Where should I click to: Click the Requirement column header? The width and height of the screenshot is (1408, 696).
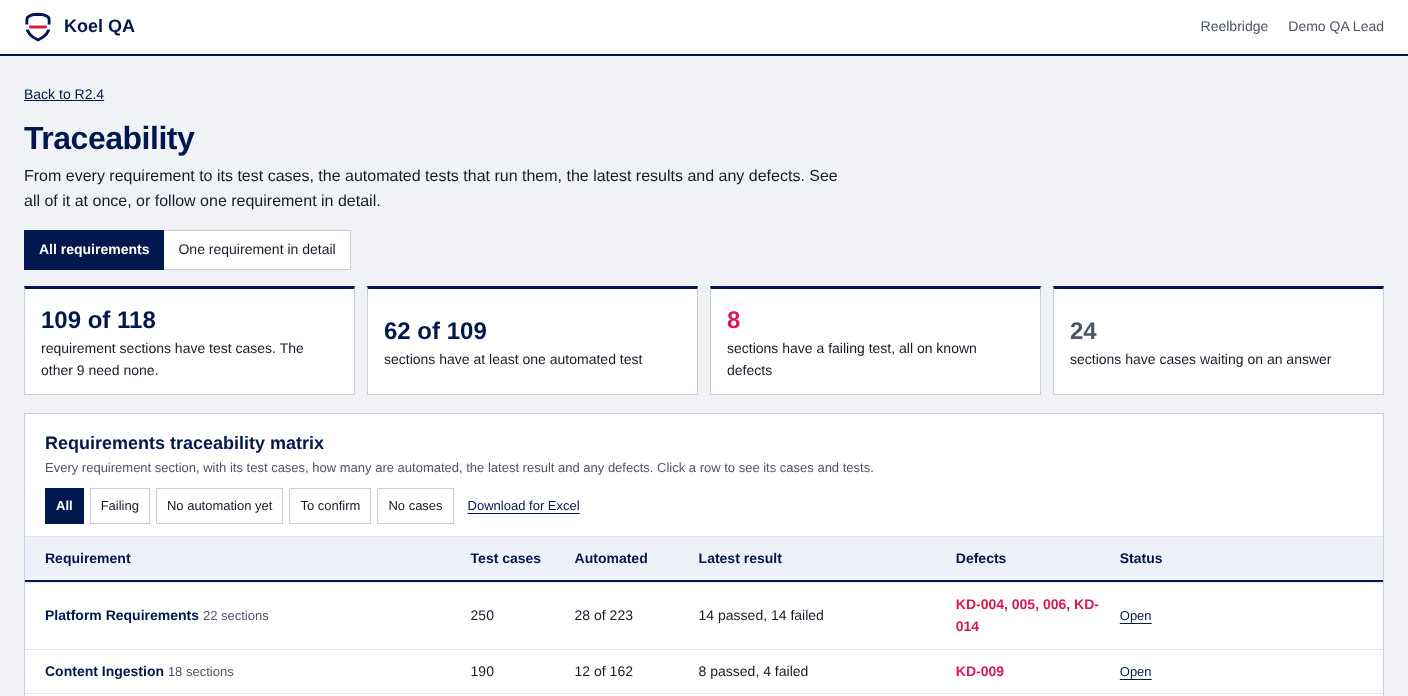88,559
